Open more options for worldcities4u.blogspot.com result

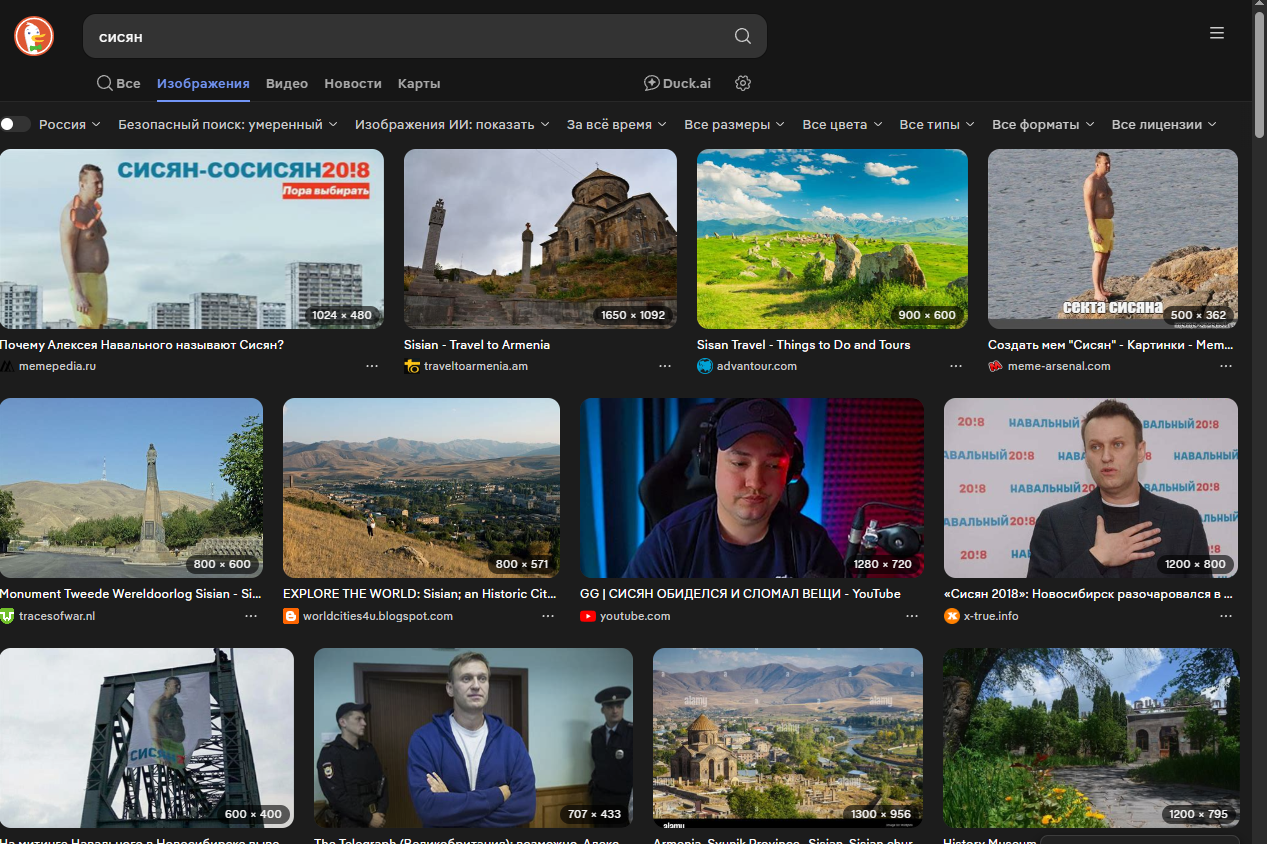click(548, 616)
